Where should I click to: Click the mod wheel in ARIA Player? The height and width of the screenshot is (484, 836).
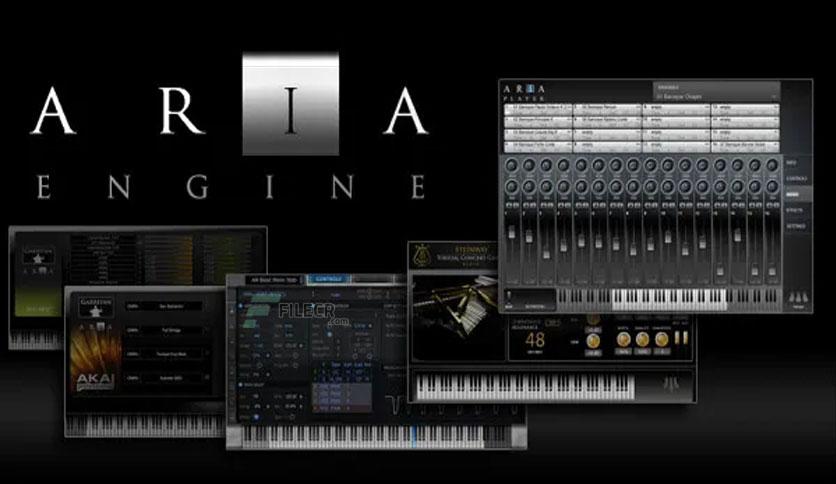(509, 297)
